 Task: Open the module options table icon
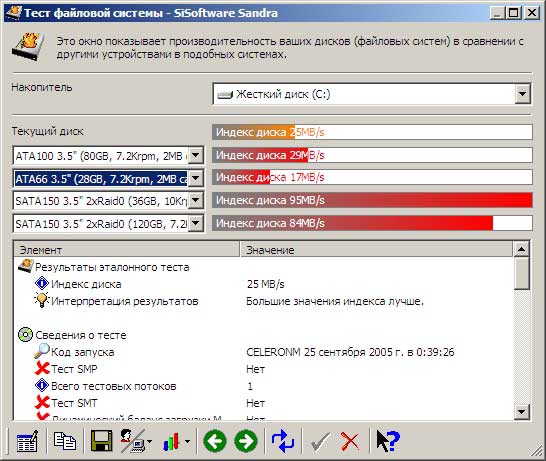coord(27,441)
